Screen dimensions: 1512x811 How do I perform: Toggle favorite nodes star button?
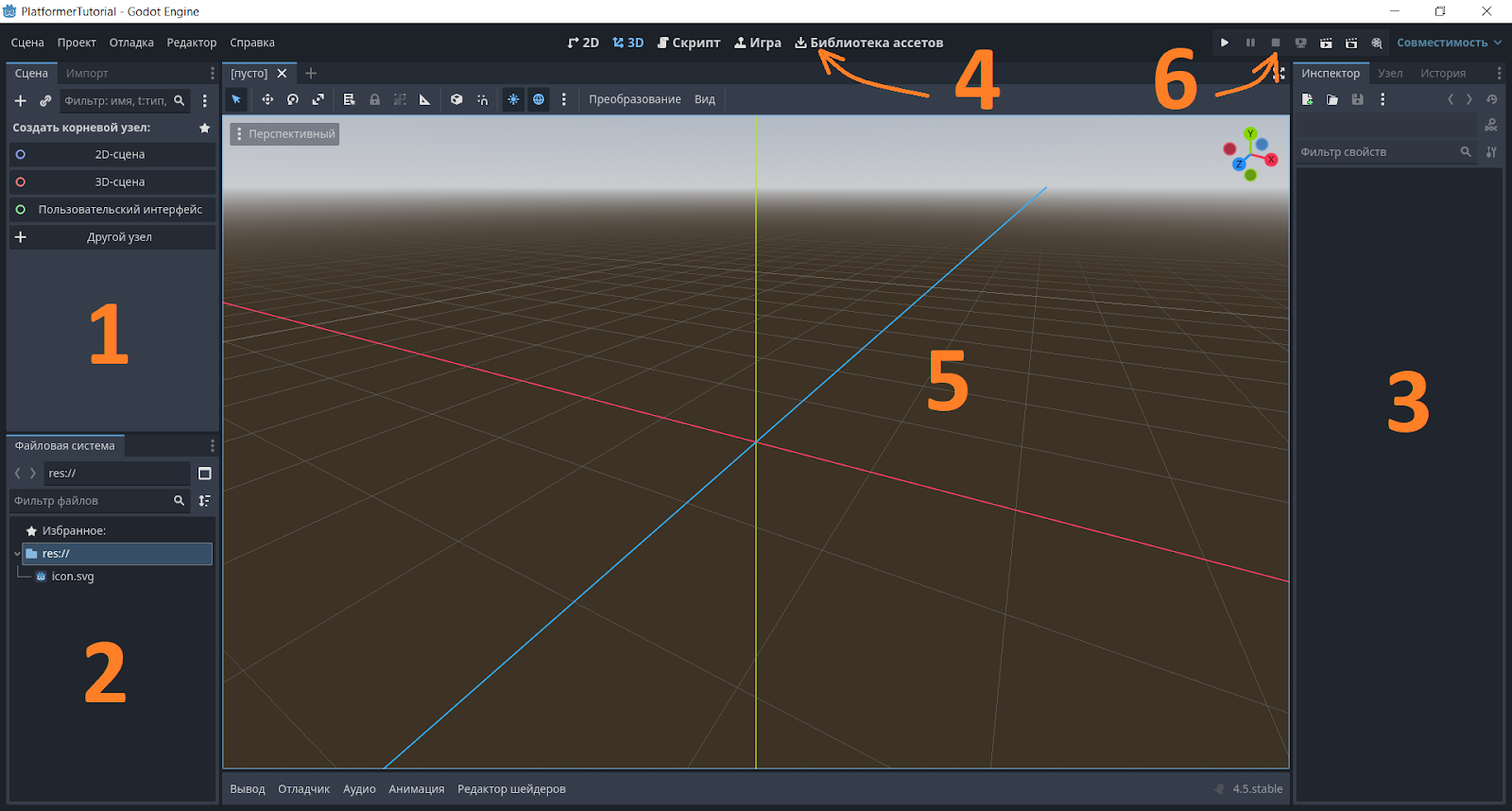point(204,128)
